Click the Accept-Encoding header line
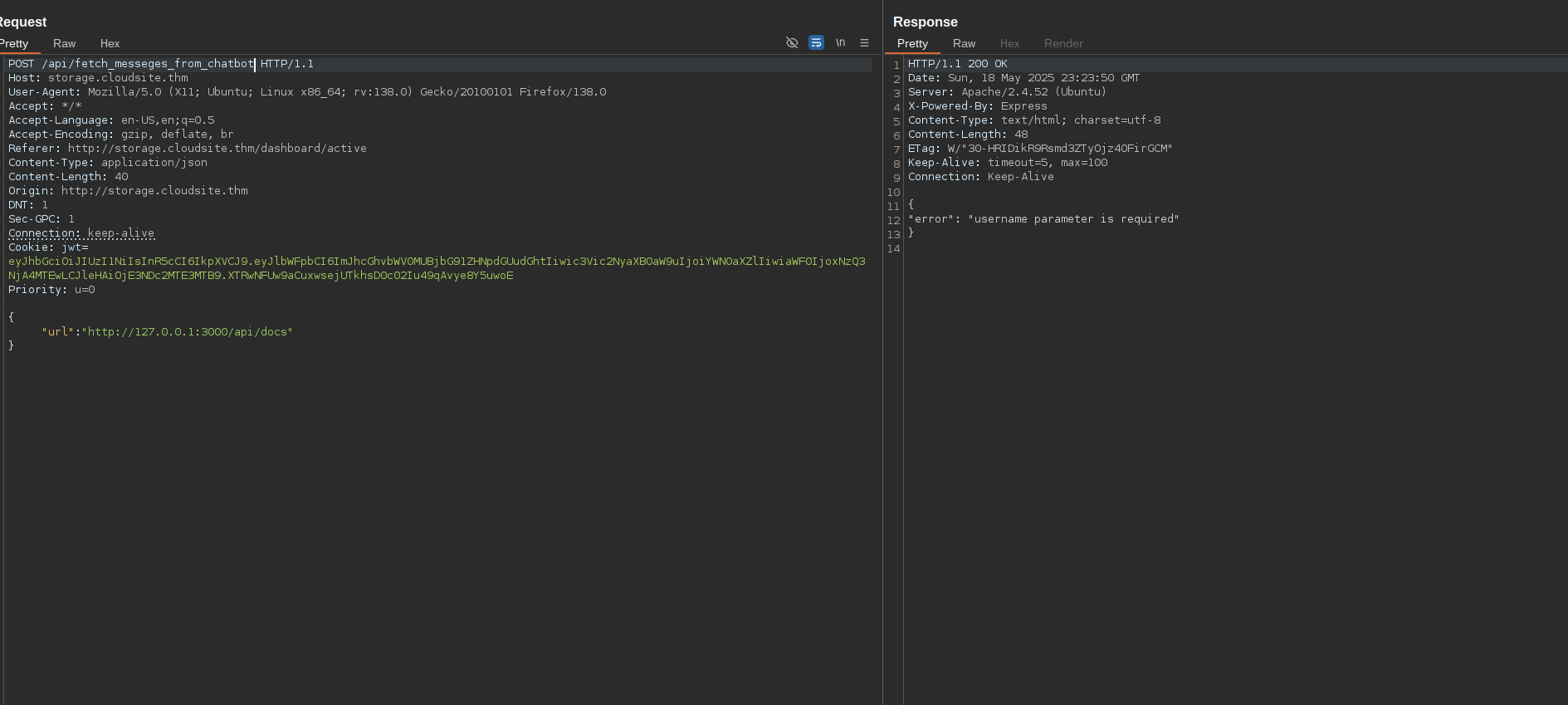 (x=121, y=135)
